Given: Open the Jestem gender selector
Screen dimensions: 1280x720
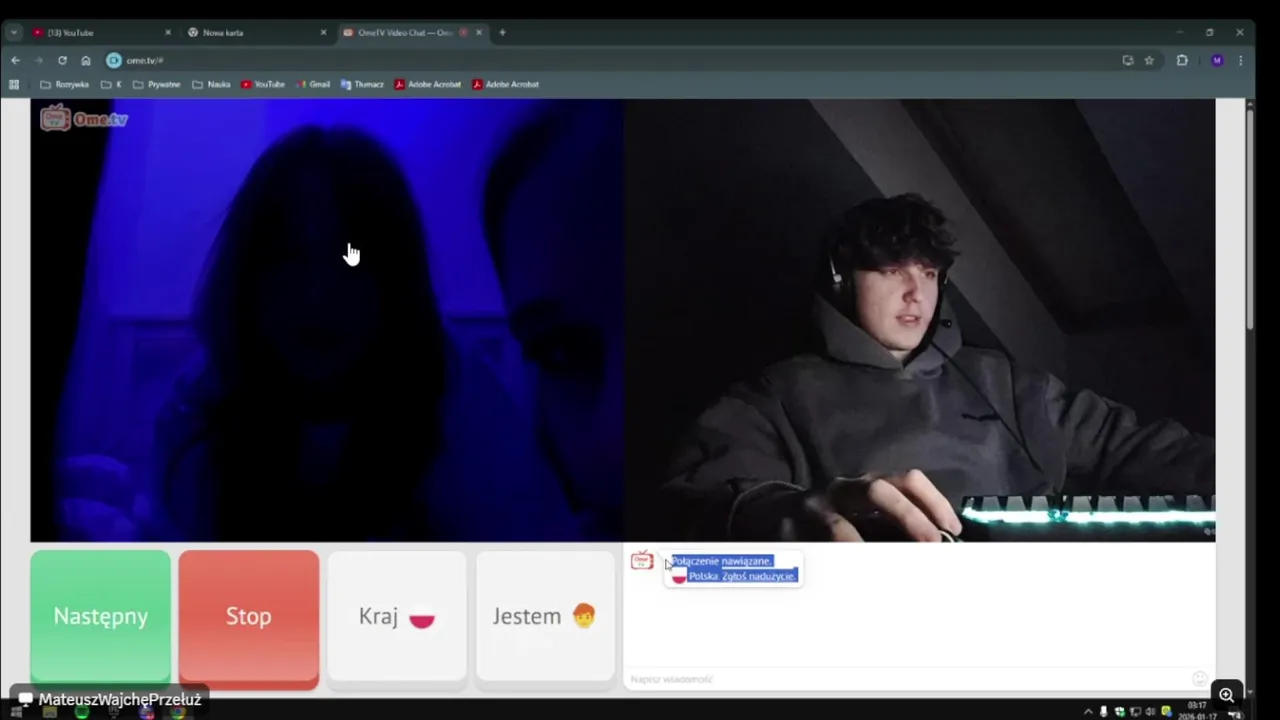Looking at the screenshot, I should [545, 616].
